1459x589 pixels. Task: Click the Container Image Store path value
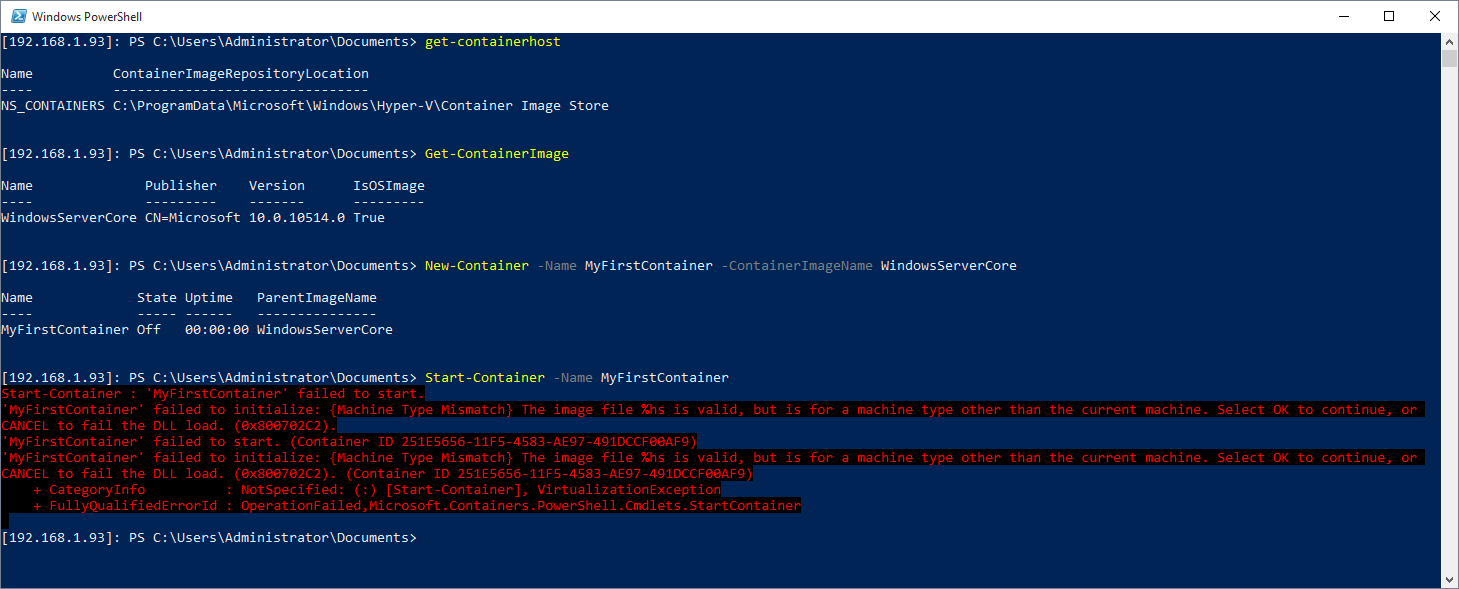pyautogui.click(x=361, y=106)
